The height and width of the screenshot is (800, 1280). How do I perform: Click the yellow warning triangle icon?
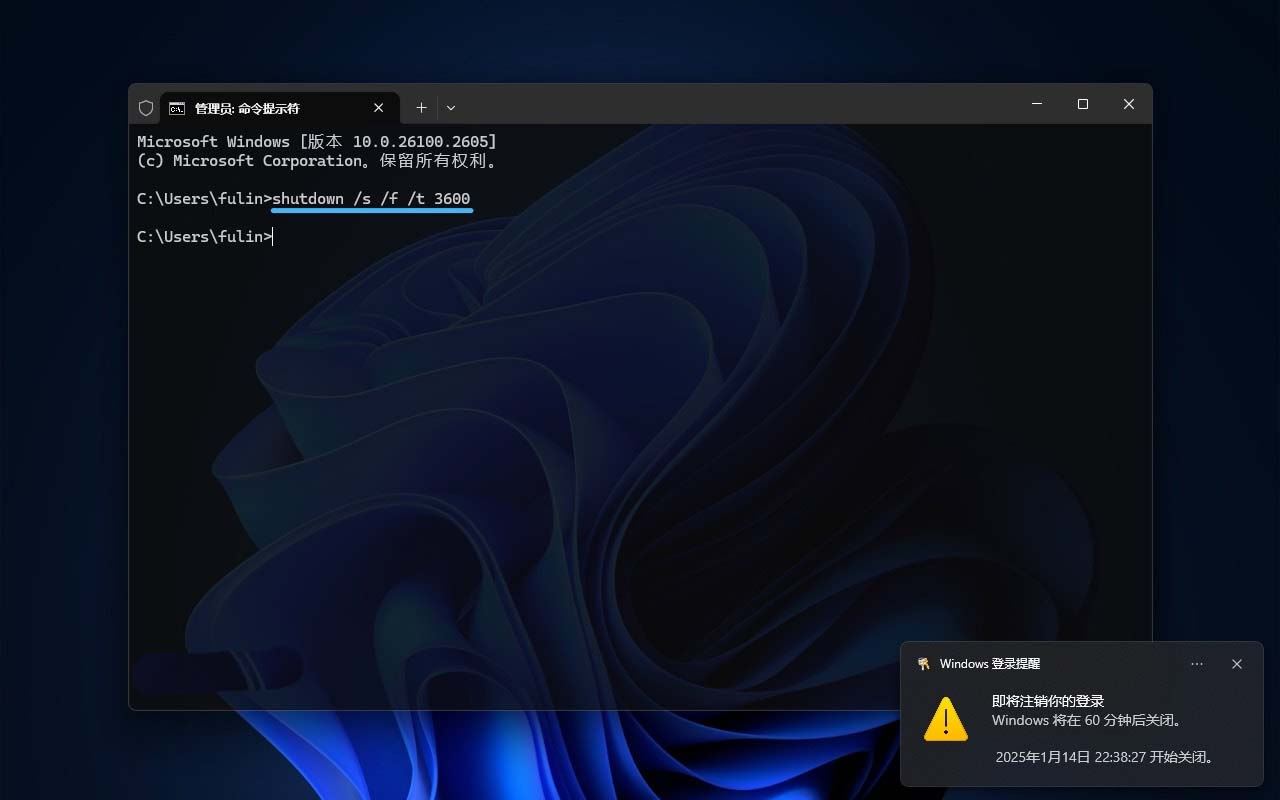(x=945, y=720)
